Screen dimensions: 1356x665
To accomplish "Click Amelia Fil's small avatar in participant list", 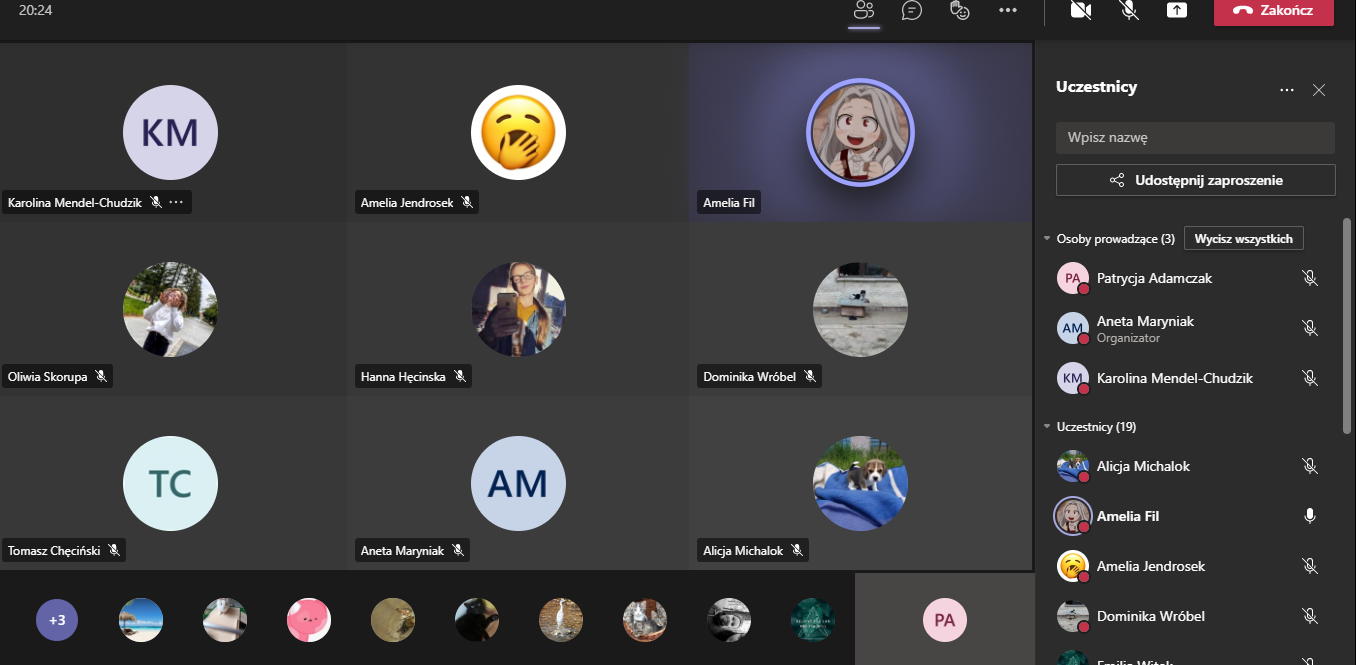I will (1072, 516).
